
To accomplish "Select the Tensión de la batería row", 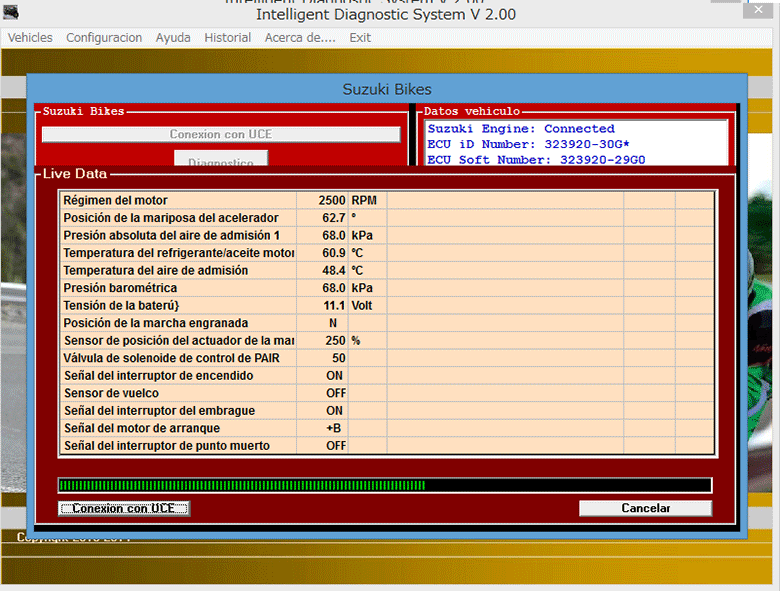I will click(387, 305).
